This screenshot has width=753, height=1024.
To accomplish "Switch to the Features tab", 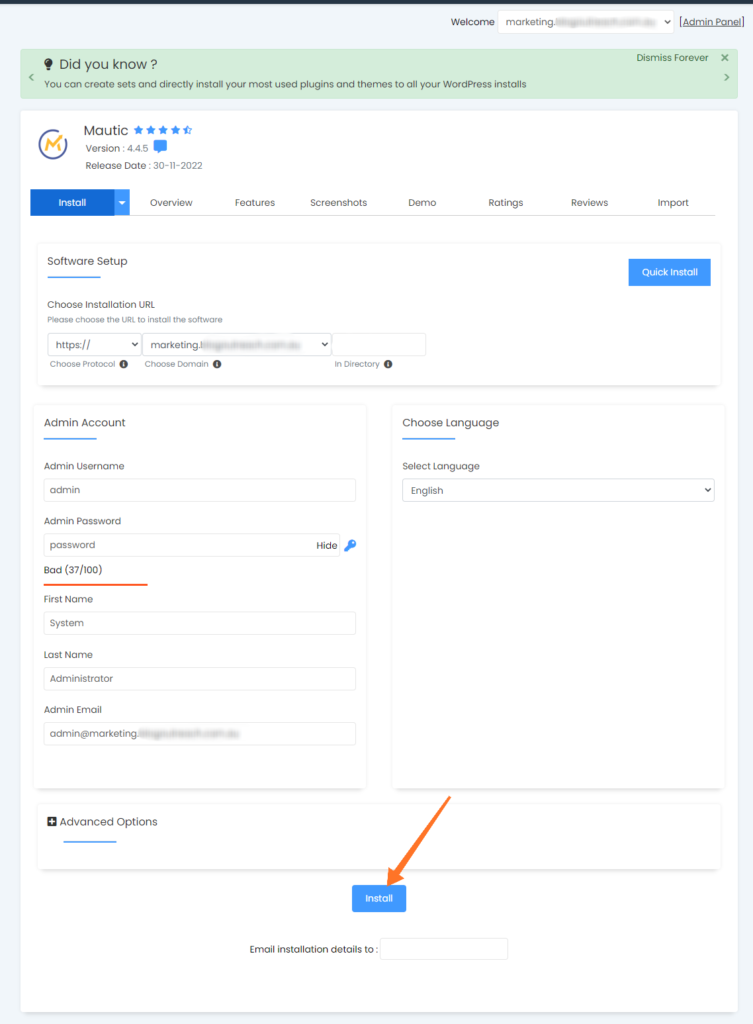I will tap(255, 202).
